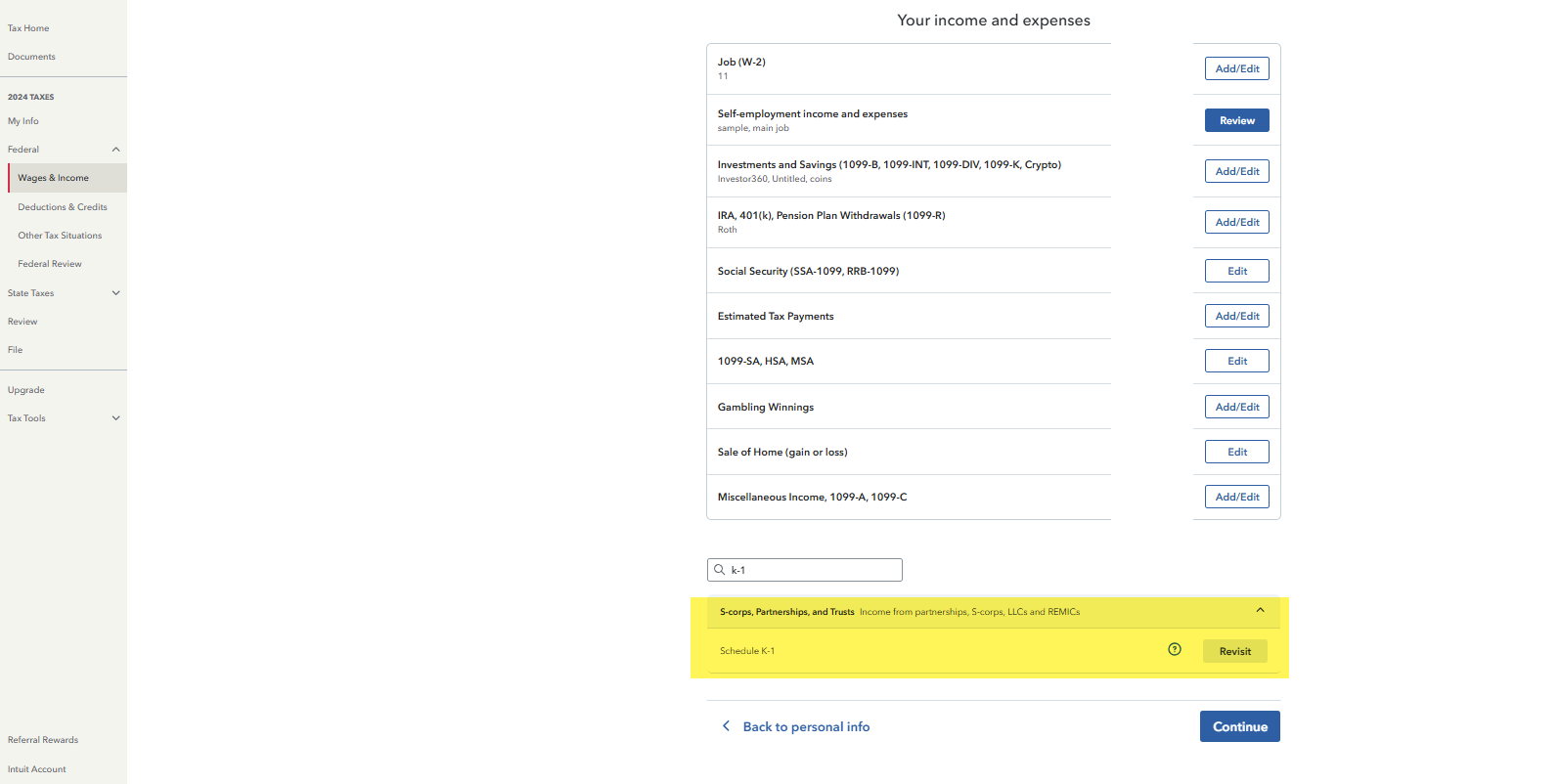The image size is (1561, 784).
Task: Open Deductions & Credits section
Action: click(63, 207)
